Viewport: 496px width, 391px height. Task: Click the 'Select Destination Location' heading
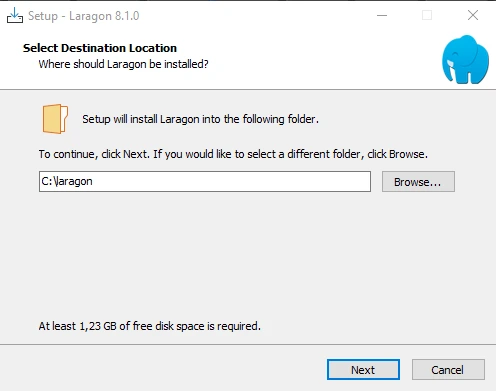100,48
